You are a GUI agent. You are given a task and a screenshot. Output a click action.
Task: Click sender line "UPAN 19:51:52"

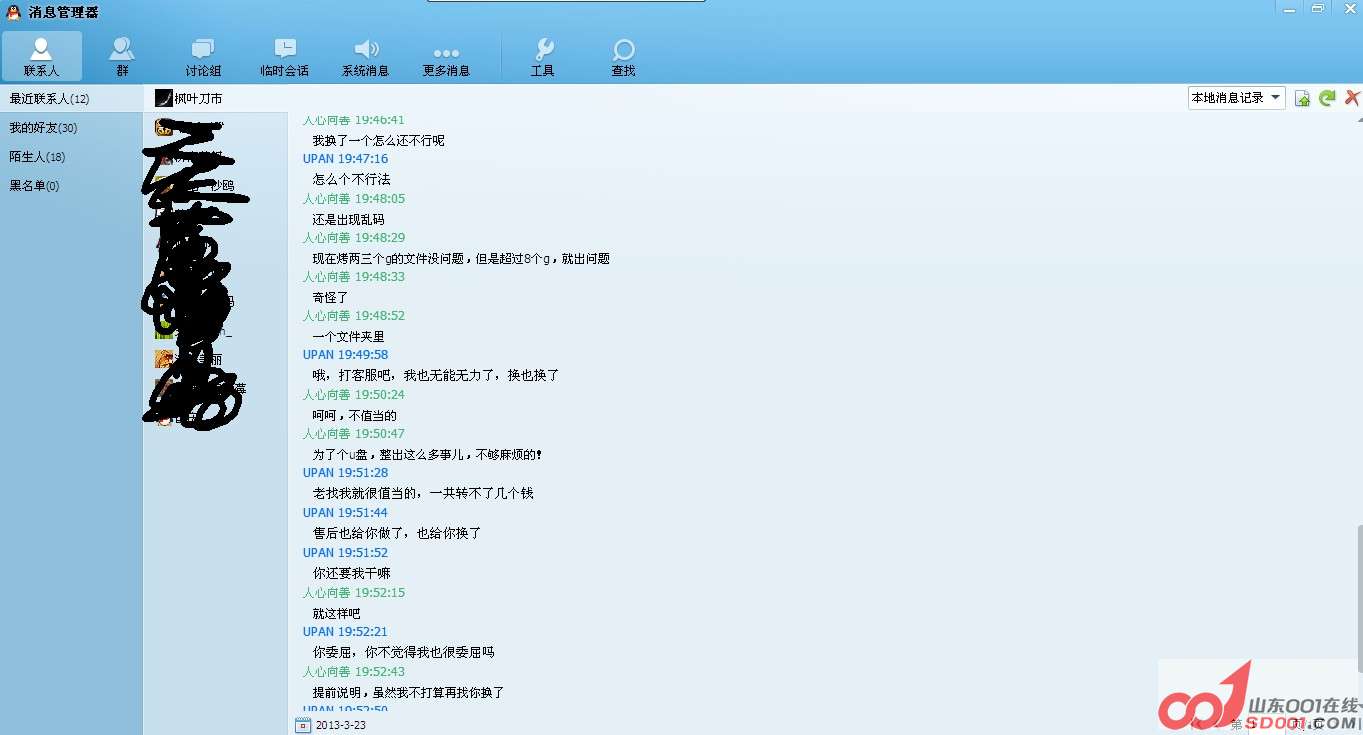[x=345, y=553]
